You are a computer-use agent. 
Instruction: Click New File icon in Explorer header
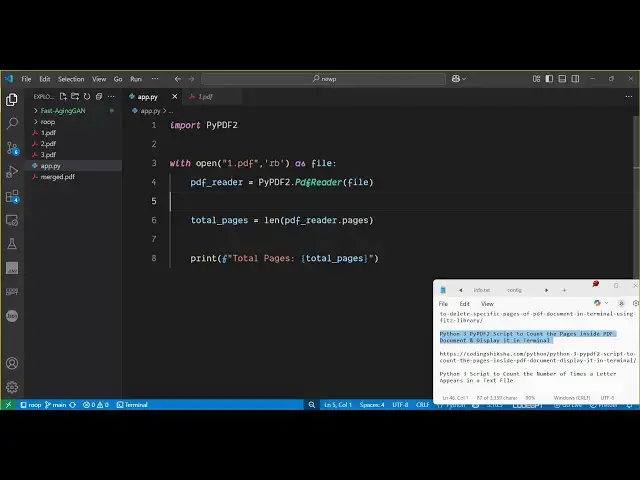63,97
